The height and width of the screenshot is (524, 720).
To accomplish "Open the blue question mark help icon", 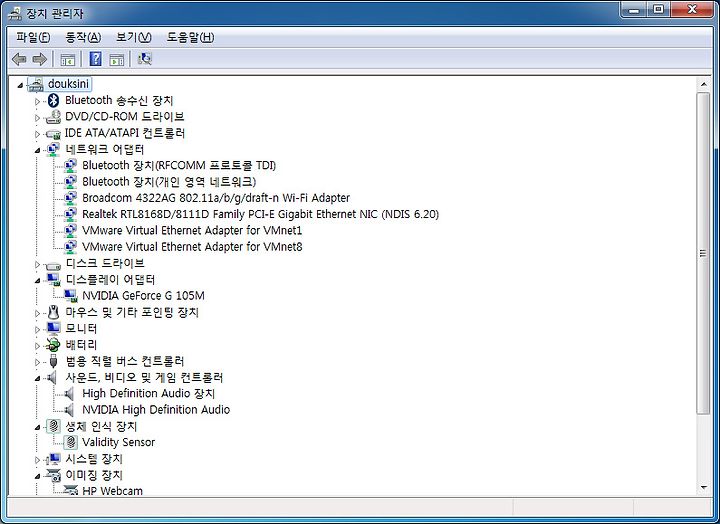I will point(96,59).
